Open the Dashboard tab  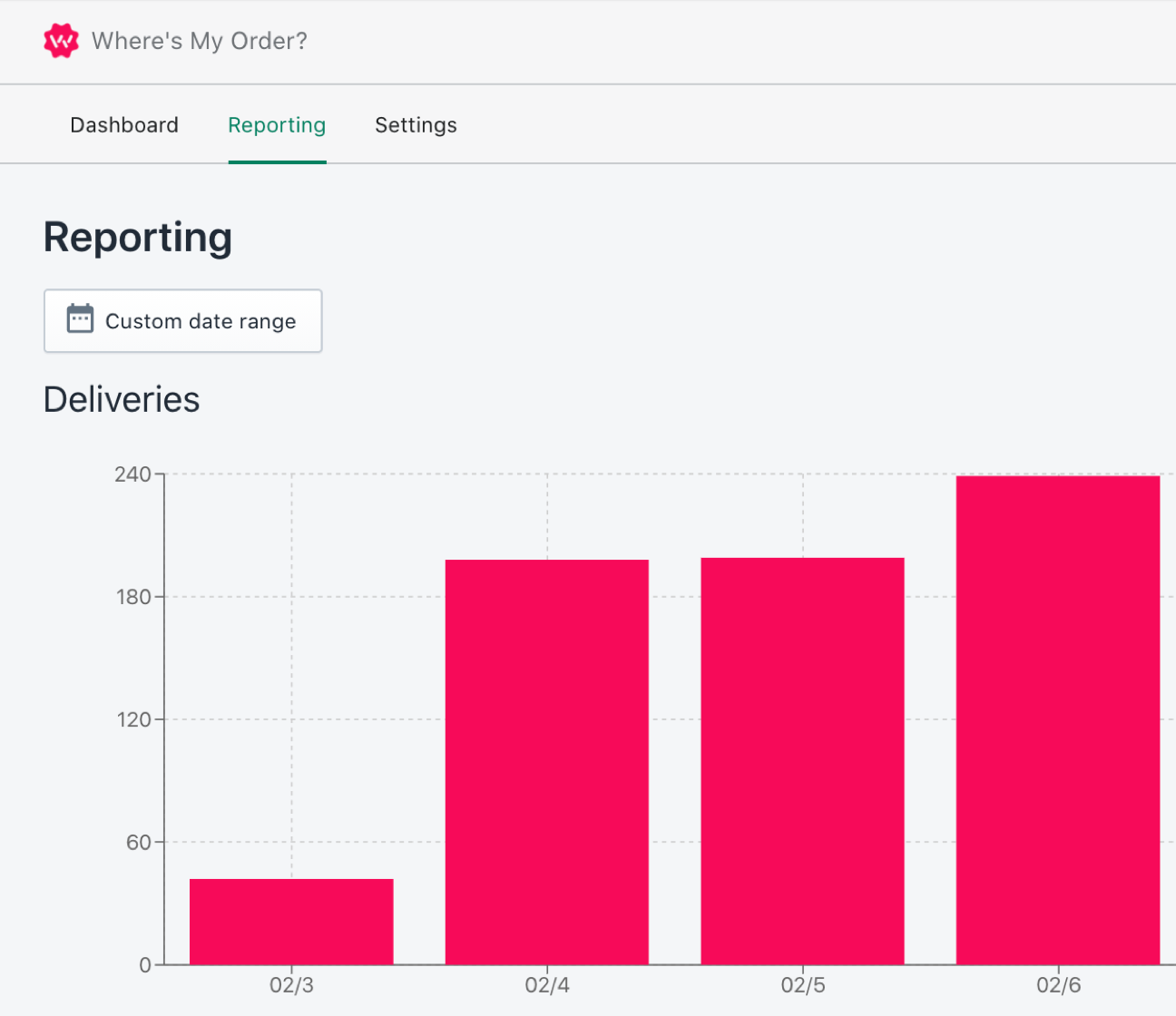[124, 125]
